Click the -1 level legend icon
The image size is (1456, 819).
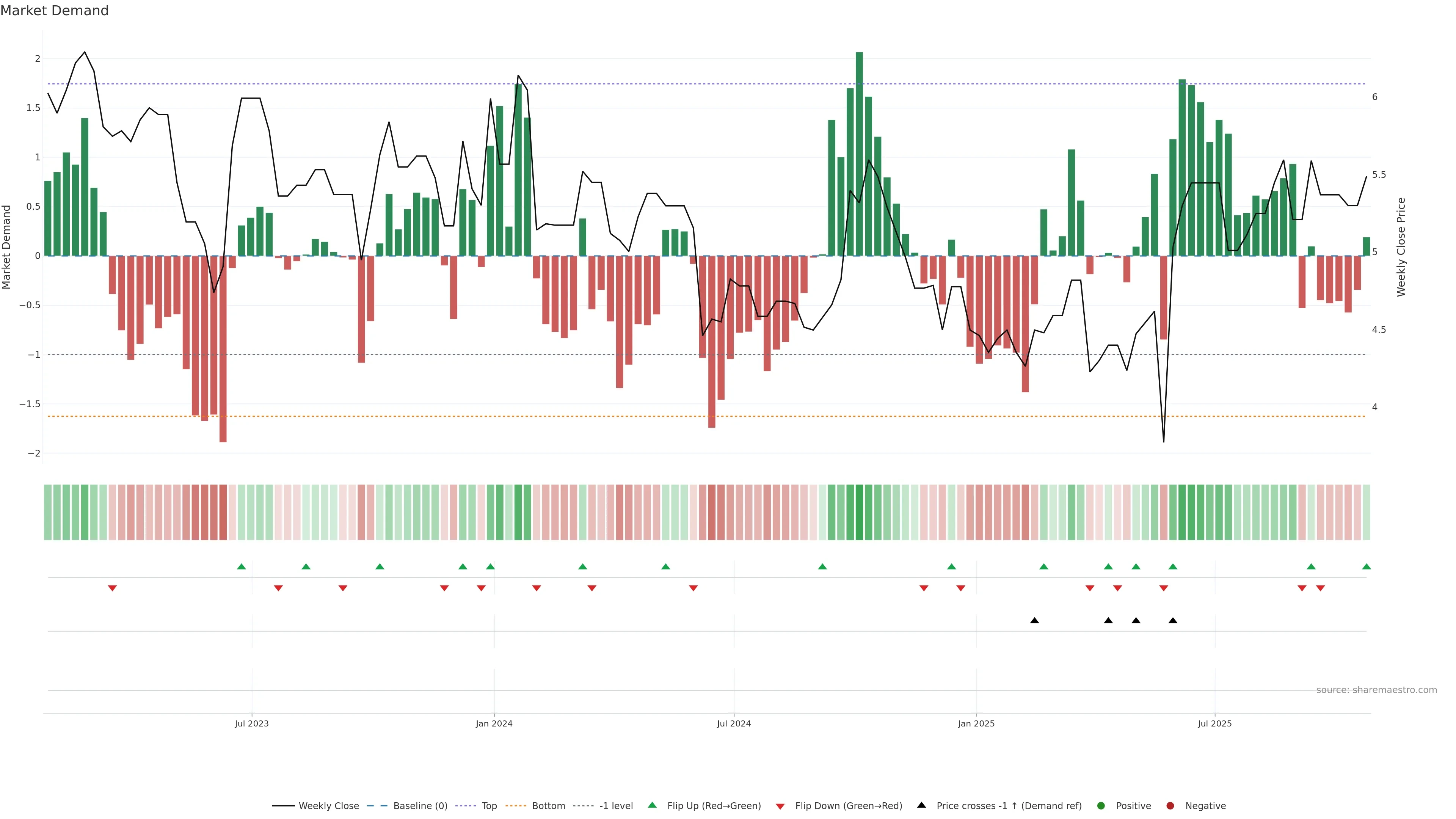(x=583, y=806)
